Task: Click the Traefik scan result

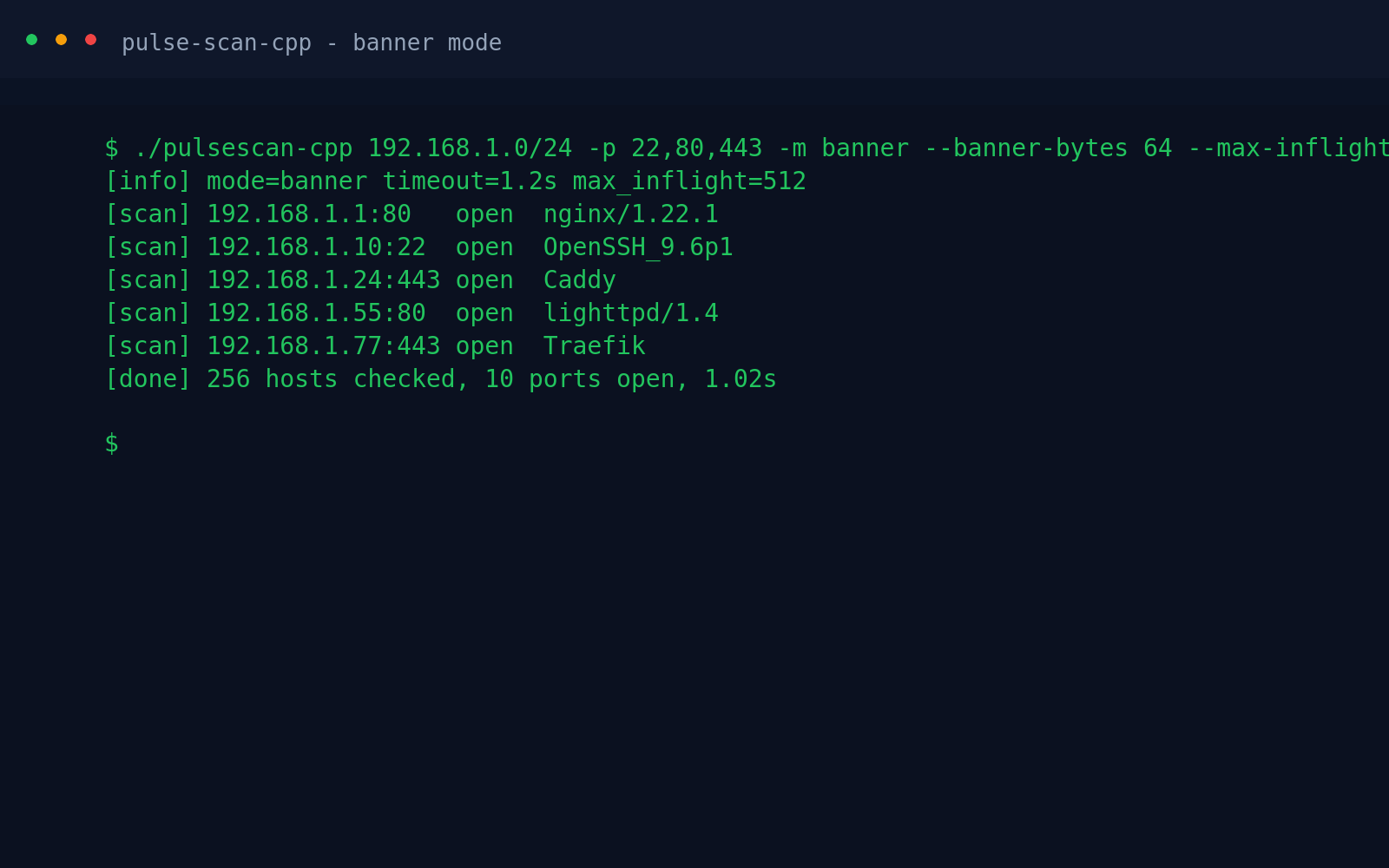Action: coord(594,345)
